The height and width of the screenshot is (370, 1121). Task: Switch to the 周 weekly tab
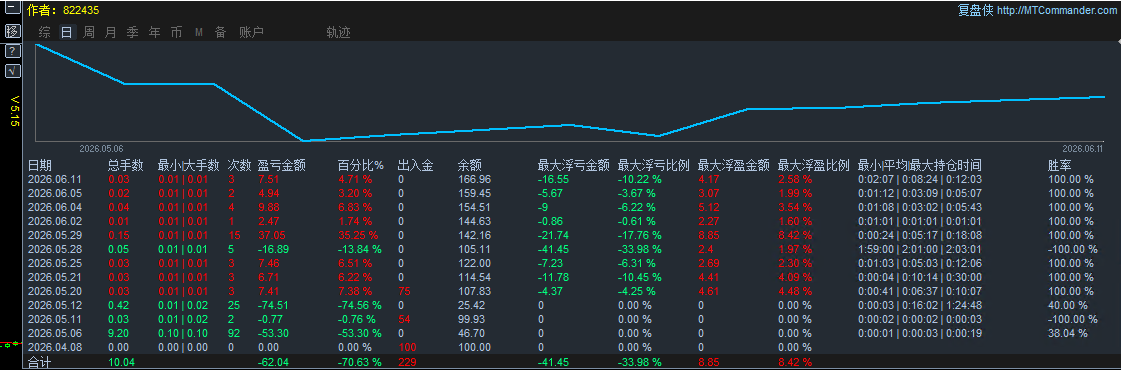[89, 32]
